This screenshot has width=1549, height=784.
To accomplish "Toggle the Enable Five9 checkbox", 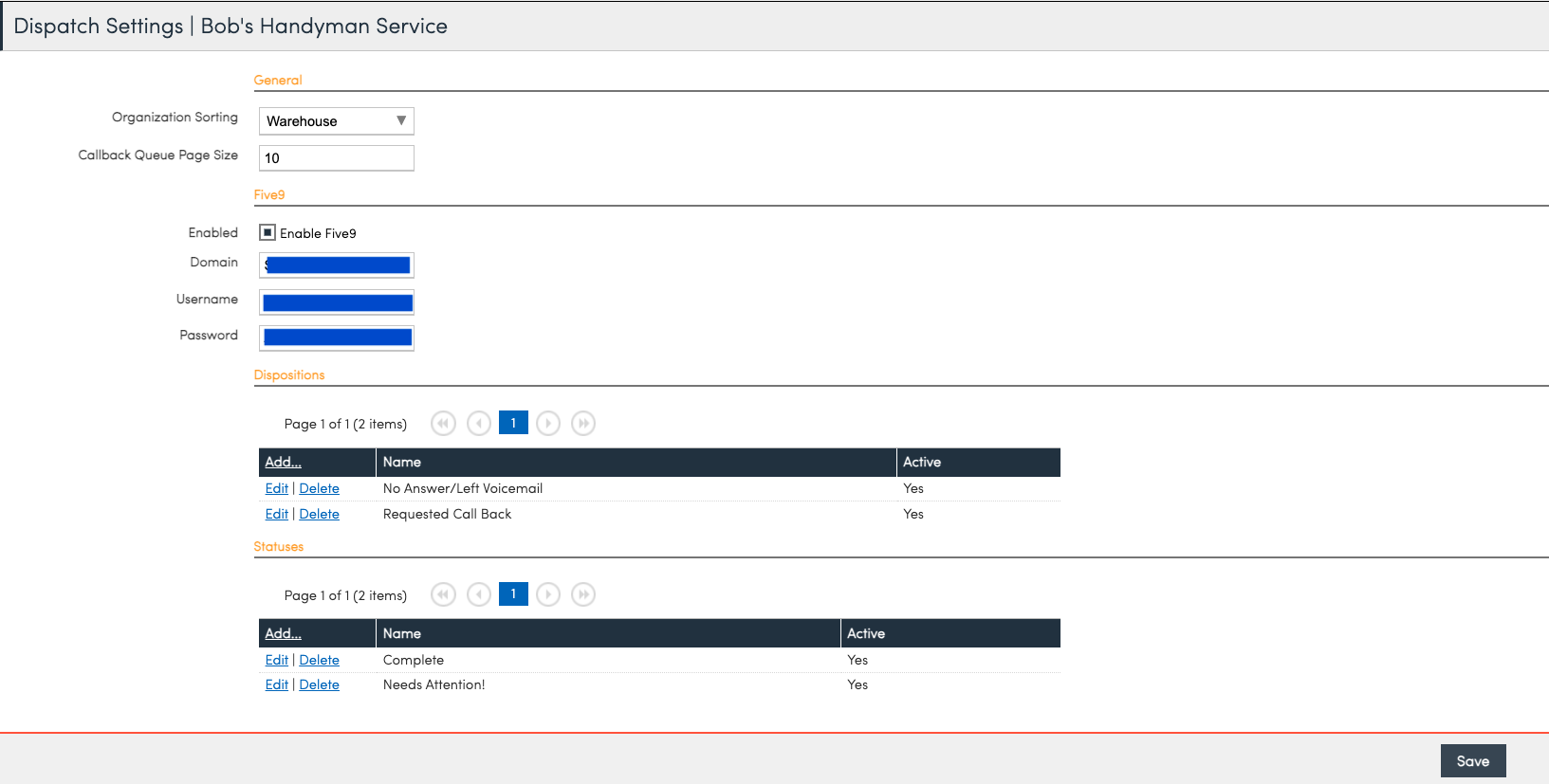I will [x=267, y=232].
